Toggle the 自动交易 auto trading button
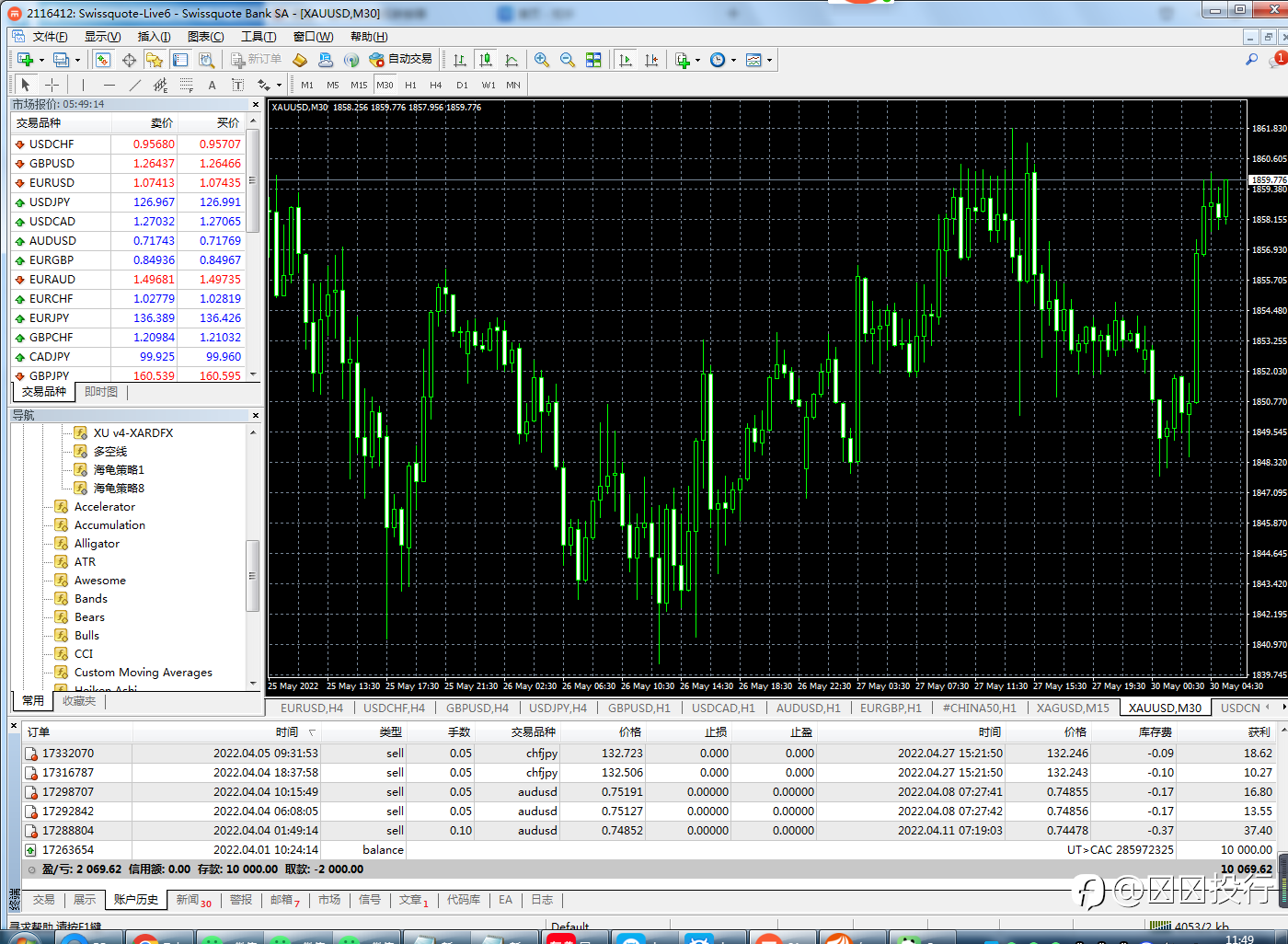The image size is (1288, 944). tap(400, 59)
